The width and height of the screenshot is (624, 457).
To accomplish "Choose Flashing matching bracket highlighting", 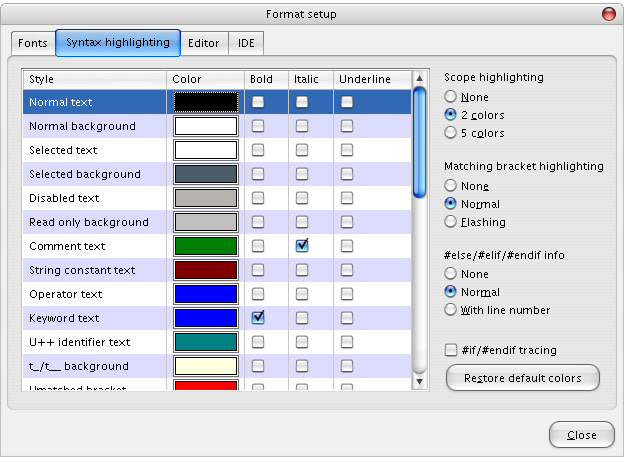I will (451, 222).
